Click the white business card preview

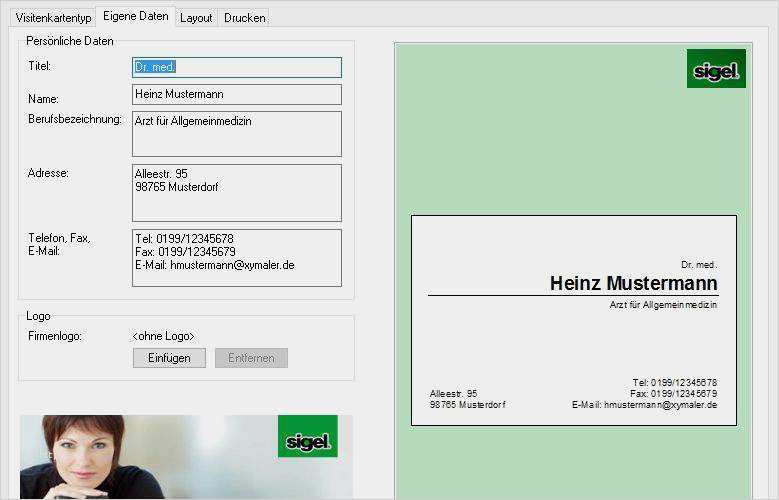574,320
